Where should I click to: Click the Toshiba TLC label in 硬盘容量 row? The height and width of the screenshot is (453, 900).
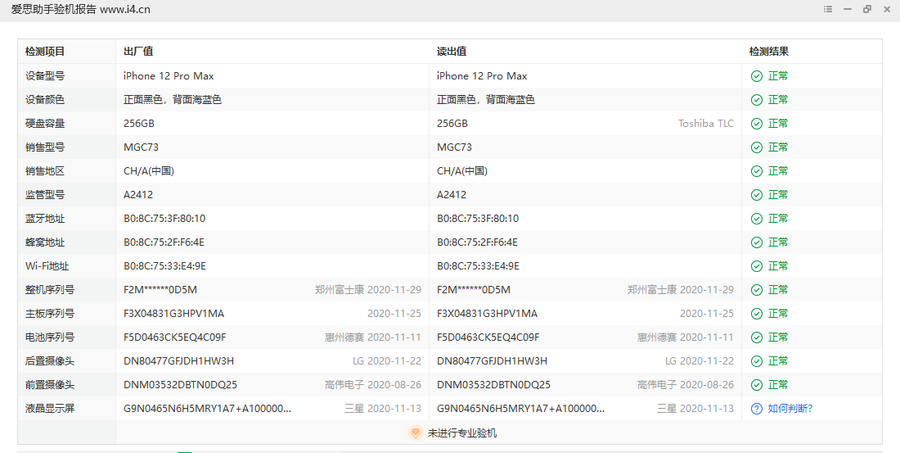pyautogui.click(x=705, y=123)
